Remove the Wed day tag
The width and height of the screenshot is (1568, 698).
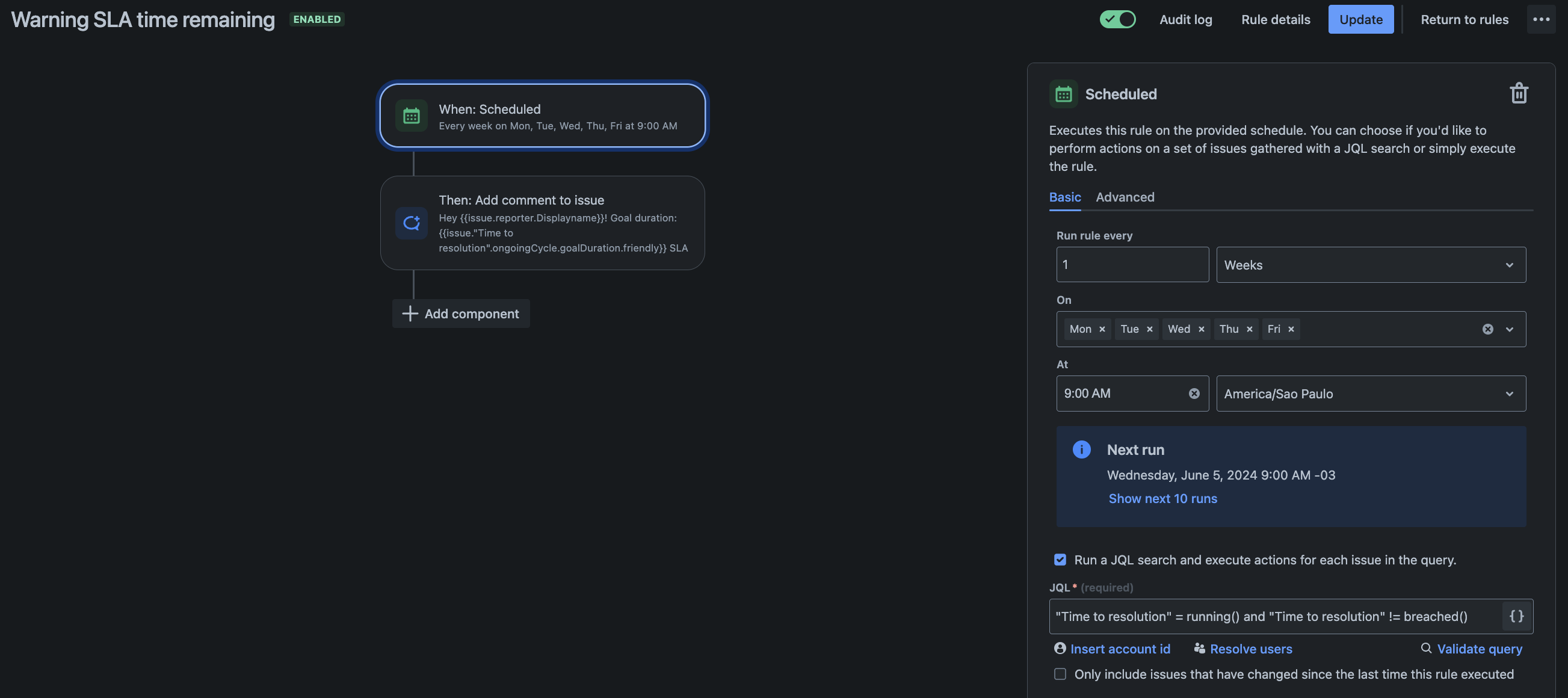(x=1201, y=329)
